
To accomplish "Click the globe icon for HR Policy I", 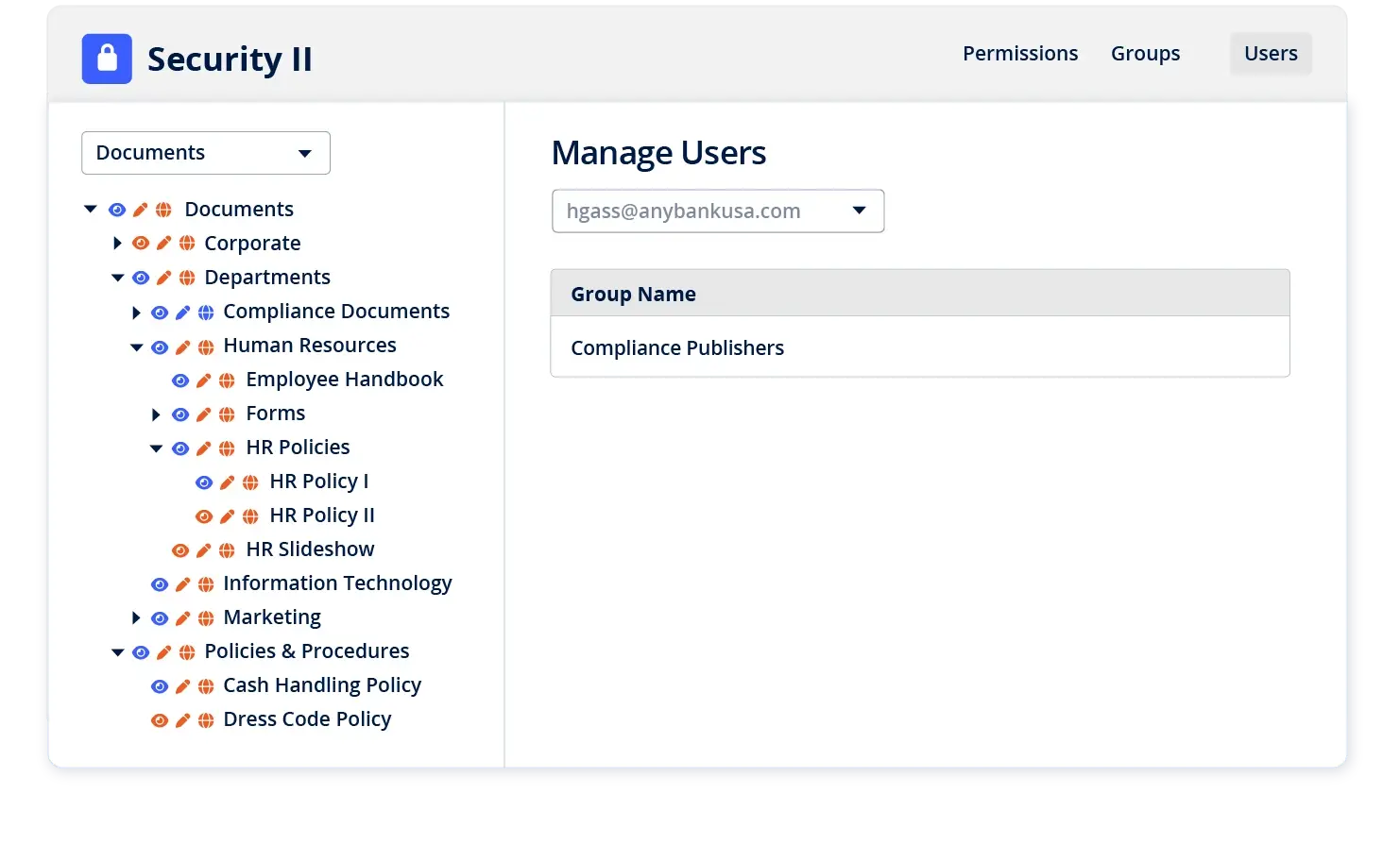I will (x=250, y=482).
